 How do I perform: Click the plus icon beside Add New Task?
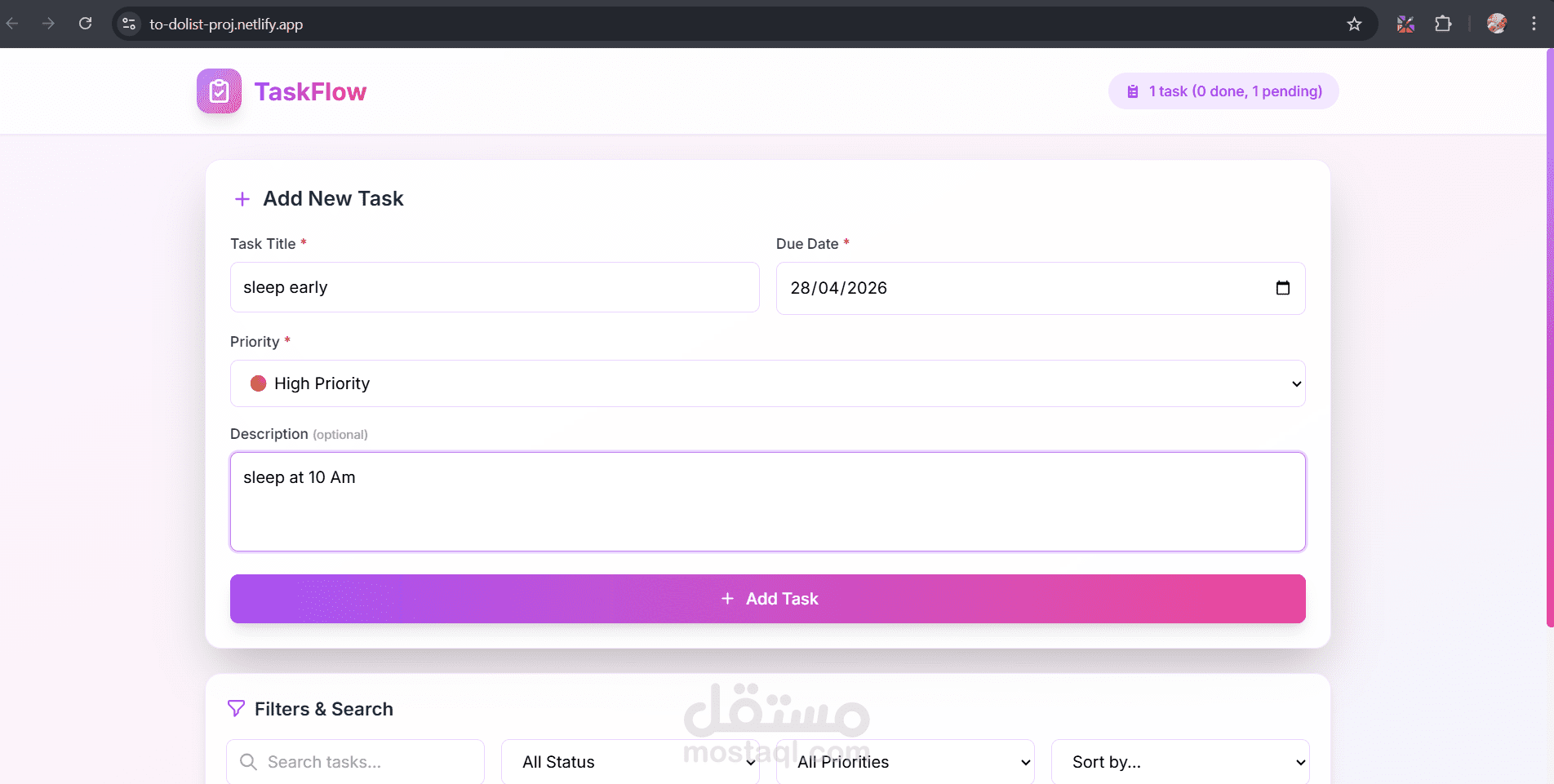tap(242, 198)
